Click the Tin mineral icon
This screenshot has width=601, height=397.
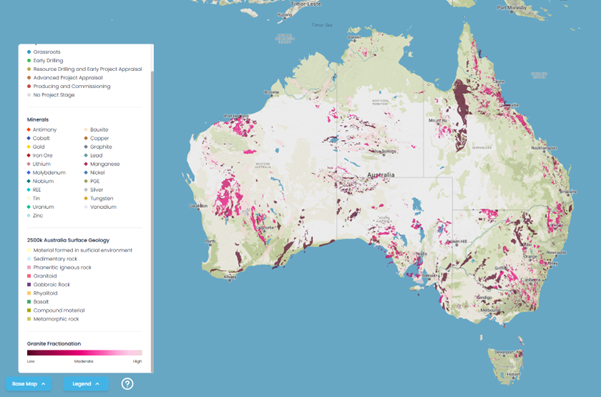(29, 198)
